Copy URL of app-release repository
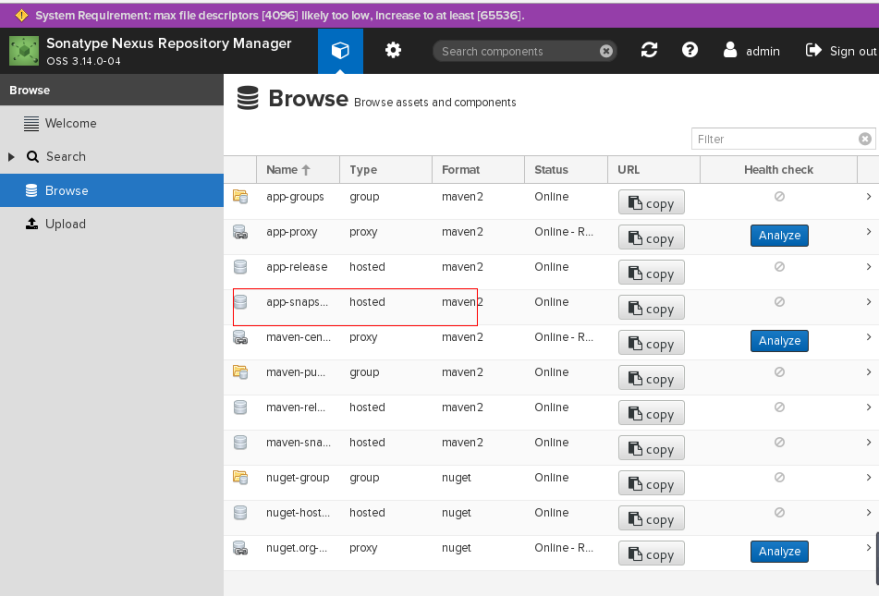879x596 pixels. tap(651, 274)
